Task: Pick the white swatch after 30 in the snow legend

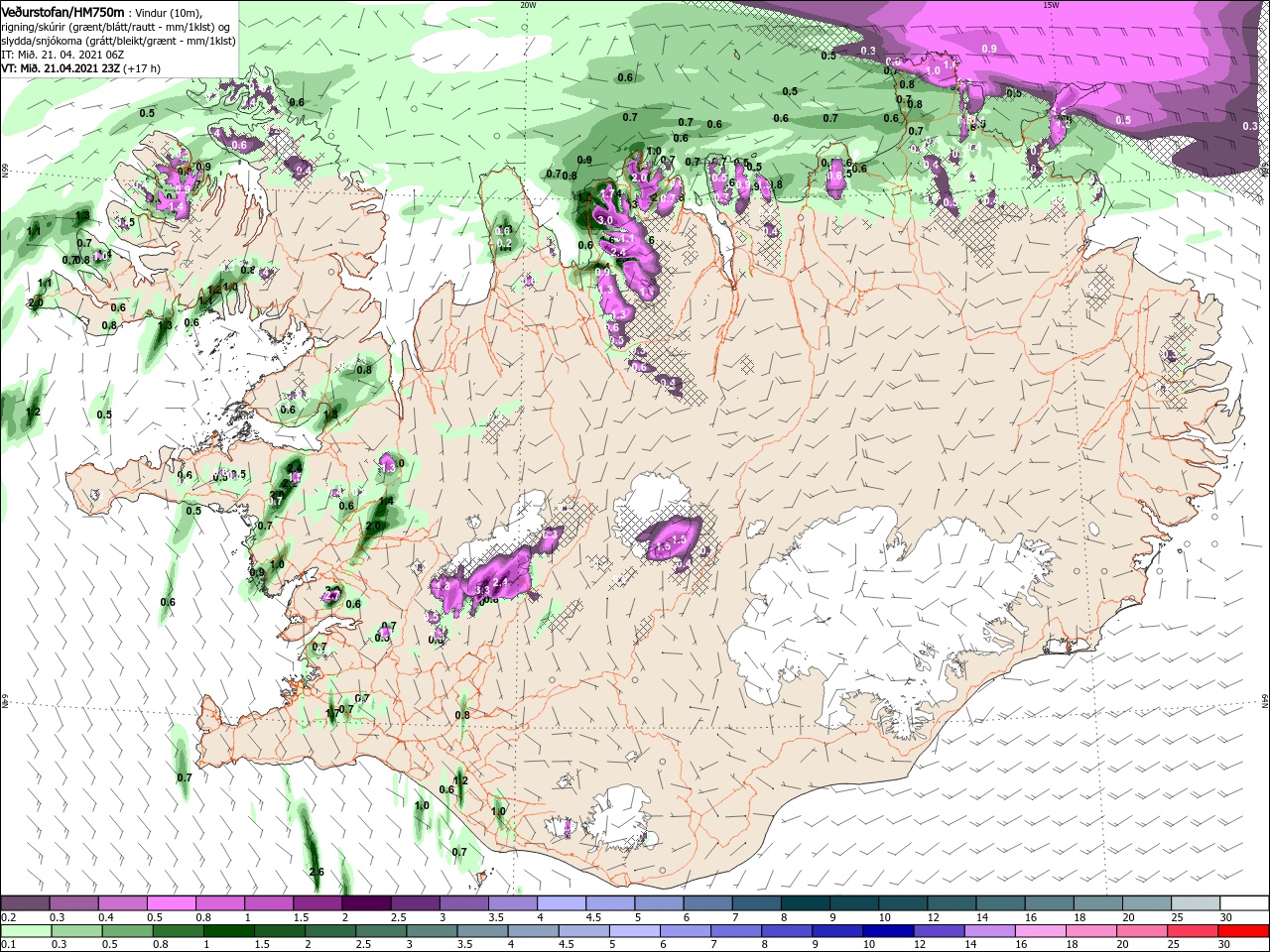Action: click(1244, 903)
